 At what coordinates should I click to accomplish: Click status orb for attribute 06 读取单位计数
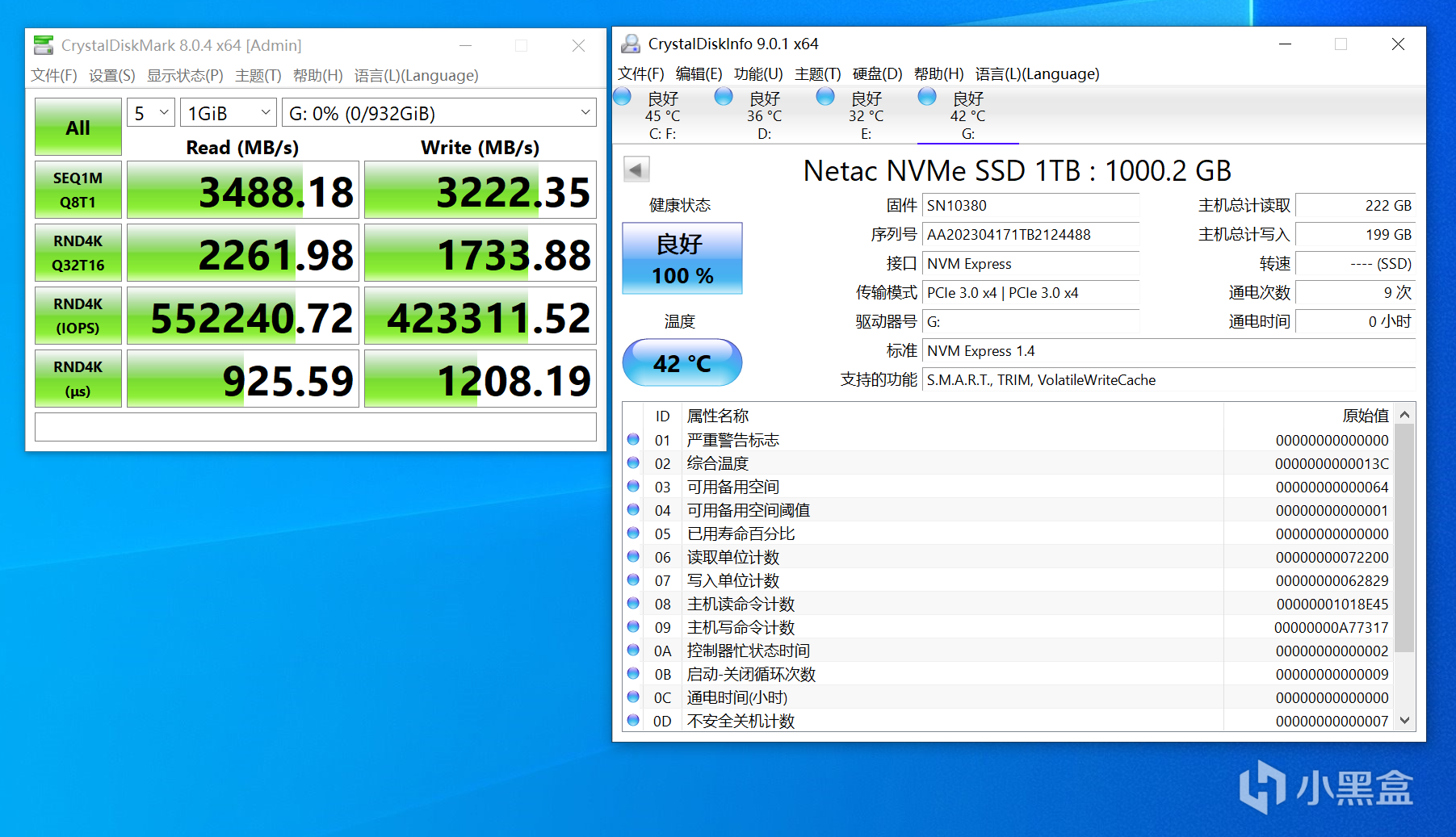coord(634,557)
